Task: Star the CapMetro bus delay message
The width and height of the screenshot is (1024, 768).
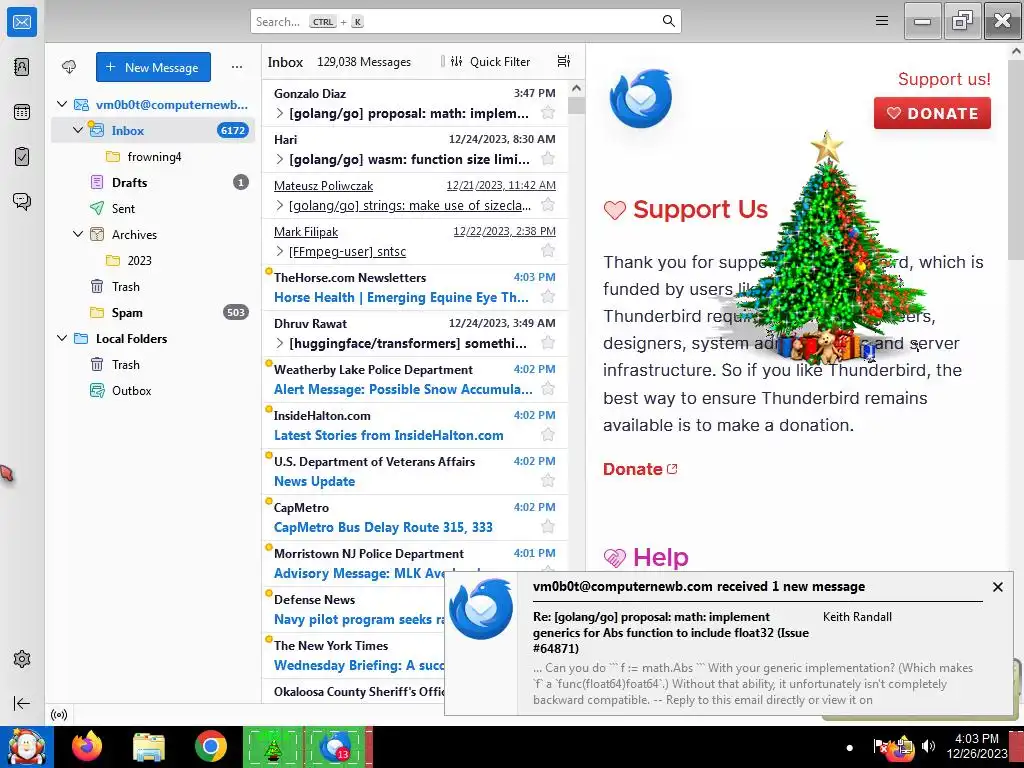Action: tap(548, 527)
